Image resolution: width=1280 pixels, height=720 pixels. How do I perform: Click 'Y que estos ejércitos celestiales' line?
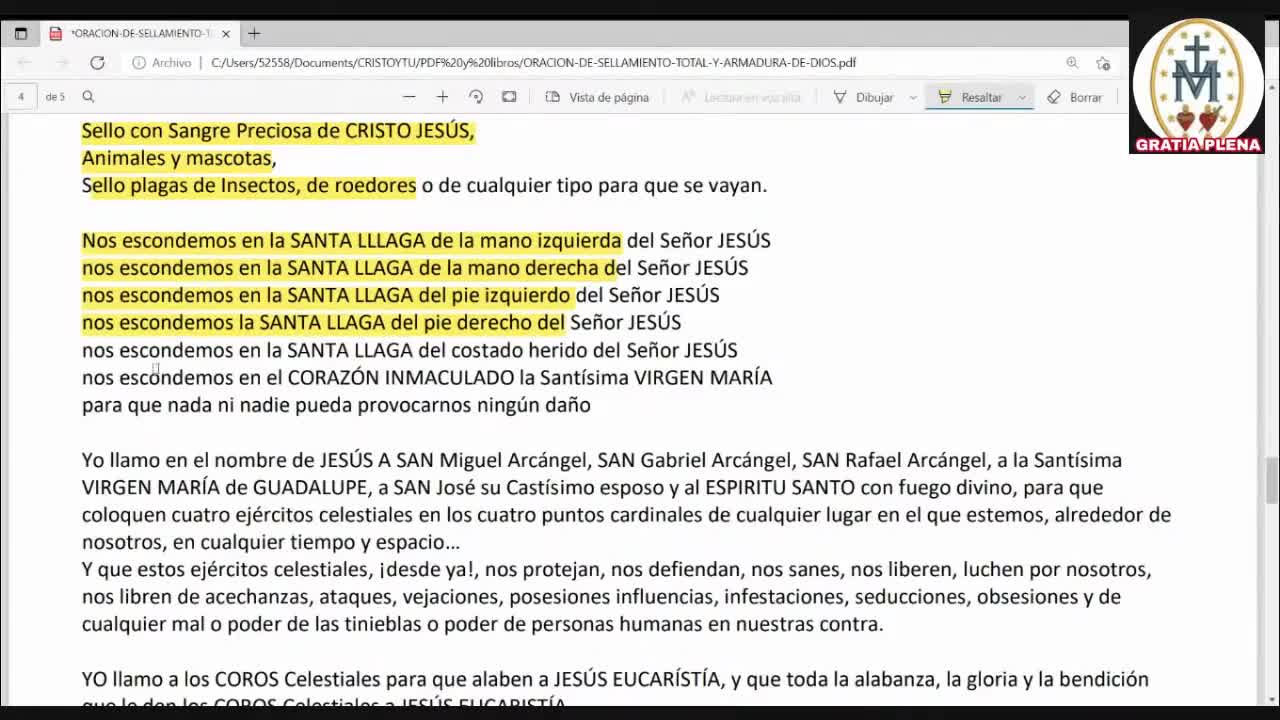point(617,569)
